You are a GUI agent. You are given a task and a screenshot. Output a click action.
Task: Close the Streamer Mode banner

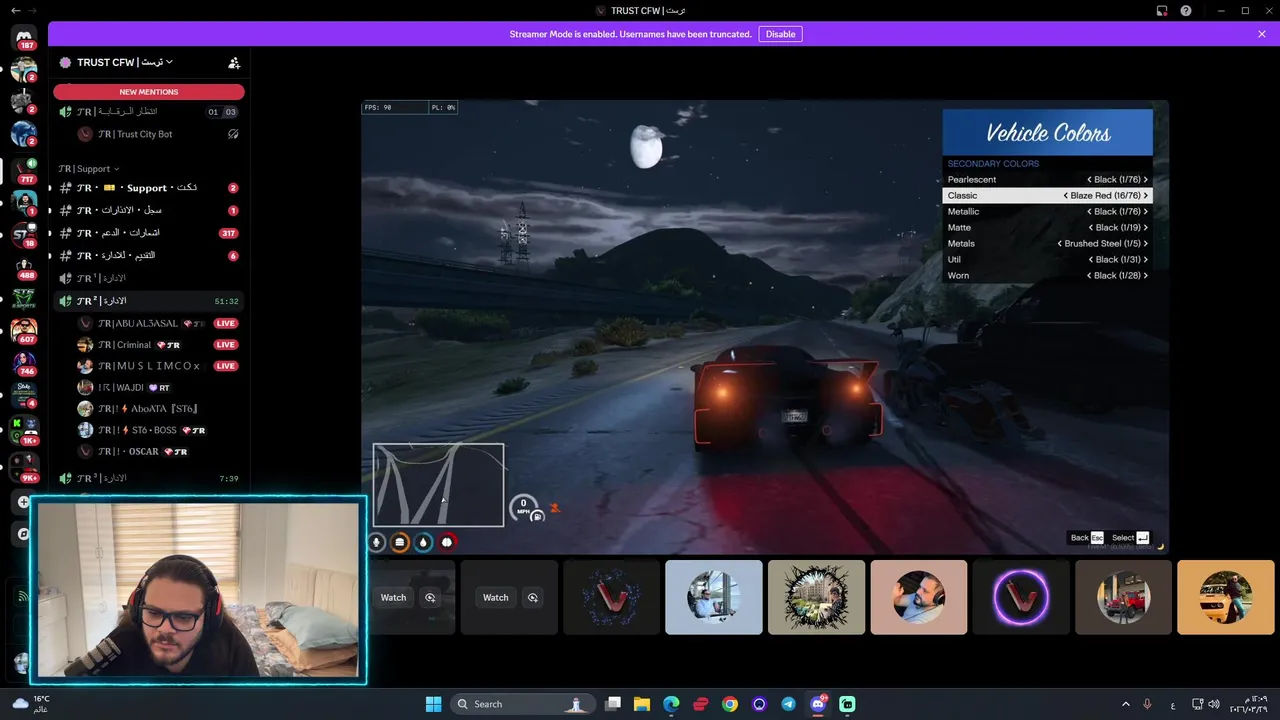(1262, 34)
